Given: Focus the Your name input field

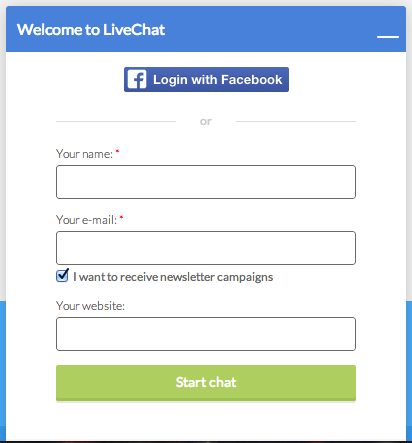Looking at the screenshot, I should pyautogui.click(x=206, y=182).
